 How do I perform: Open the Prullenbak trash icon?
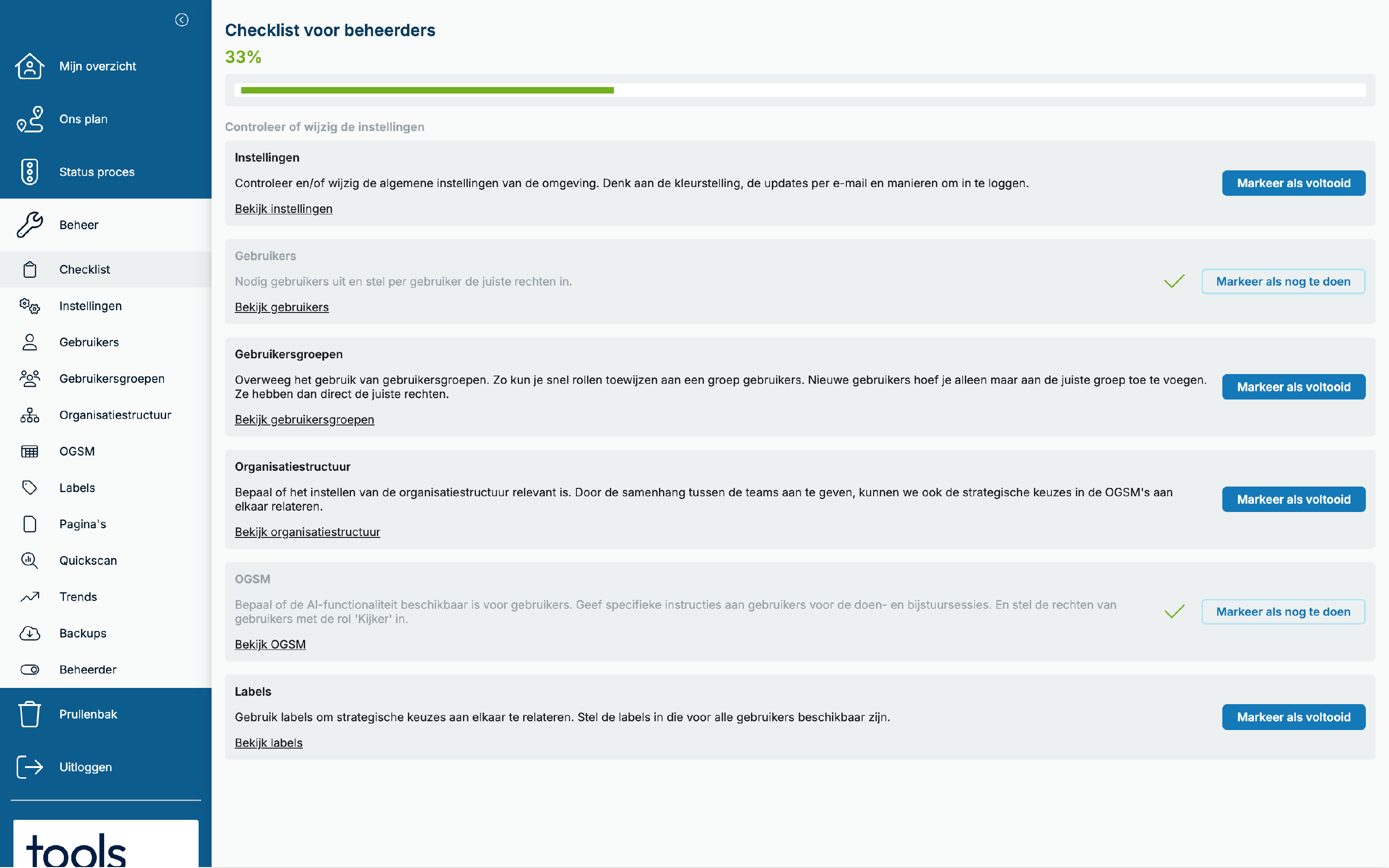click(x=29, y=714)
